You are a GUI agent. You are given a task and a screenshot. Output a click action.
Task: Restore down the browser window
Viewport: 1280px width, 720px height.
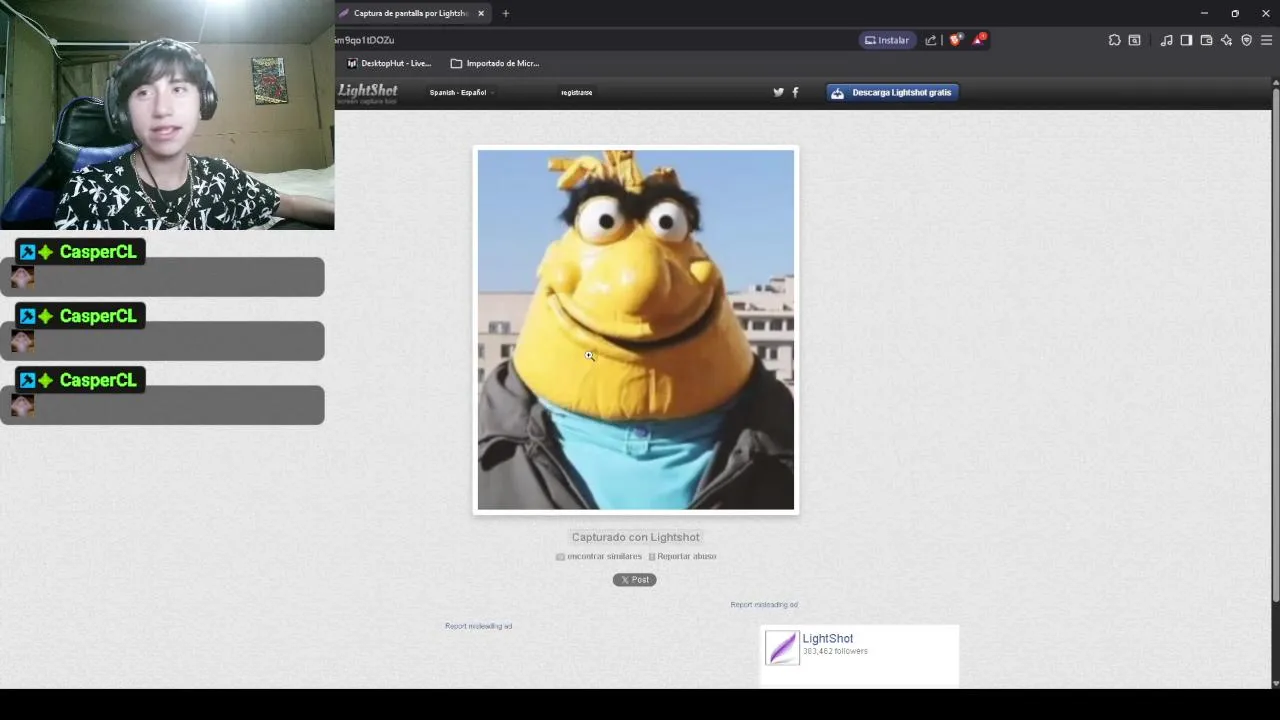(x=1235, y=13)
